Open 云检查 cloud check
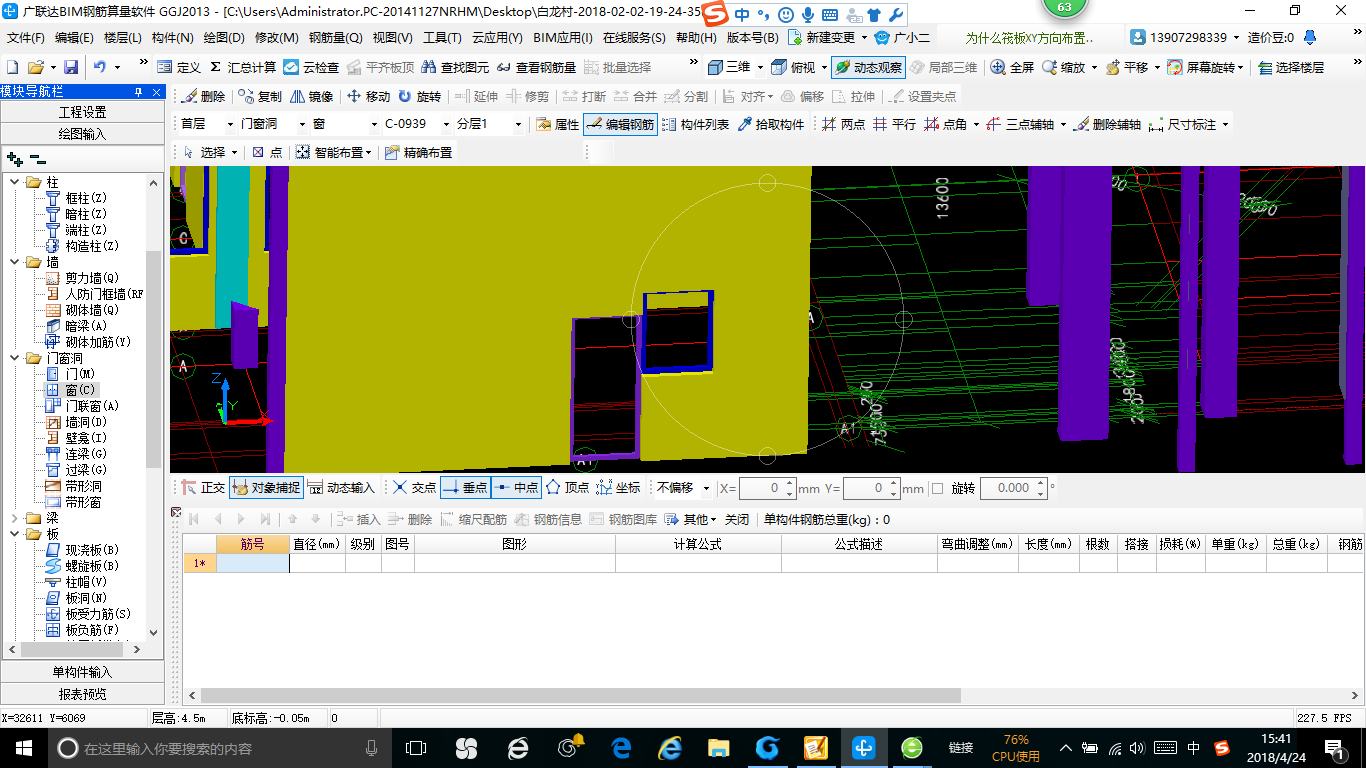 point(311,67)
